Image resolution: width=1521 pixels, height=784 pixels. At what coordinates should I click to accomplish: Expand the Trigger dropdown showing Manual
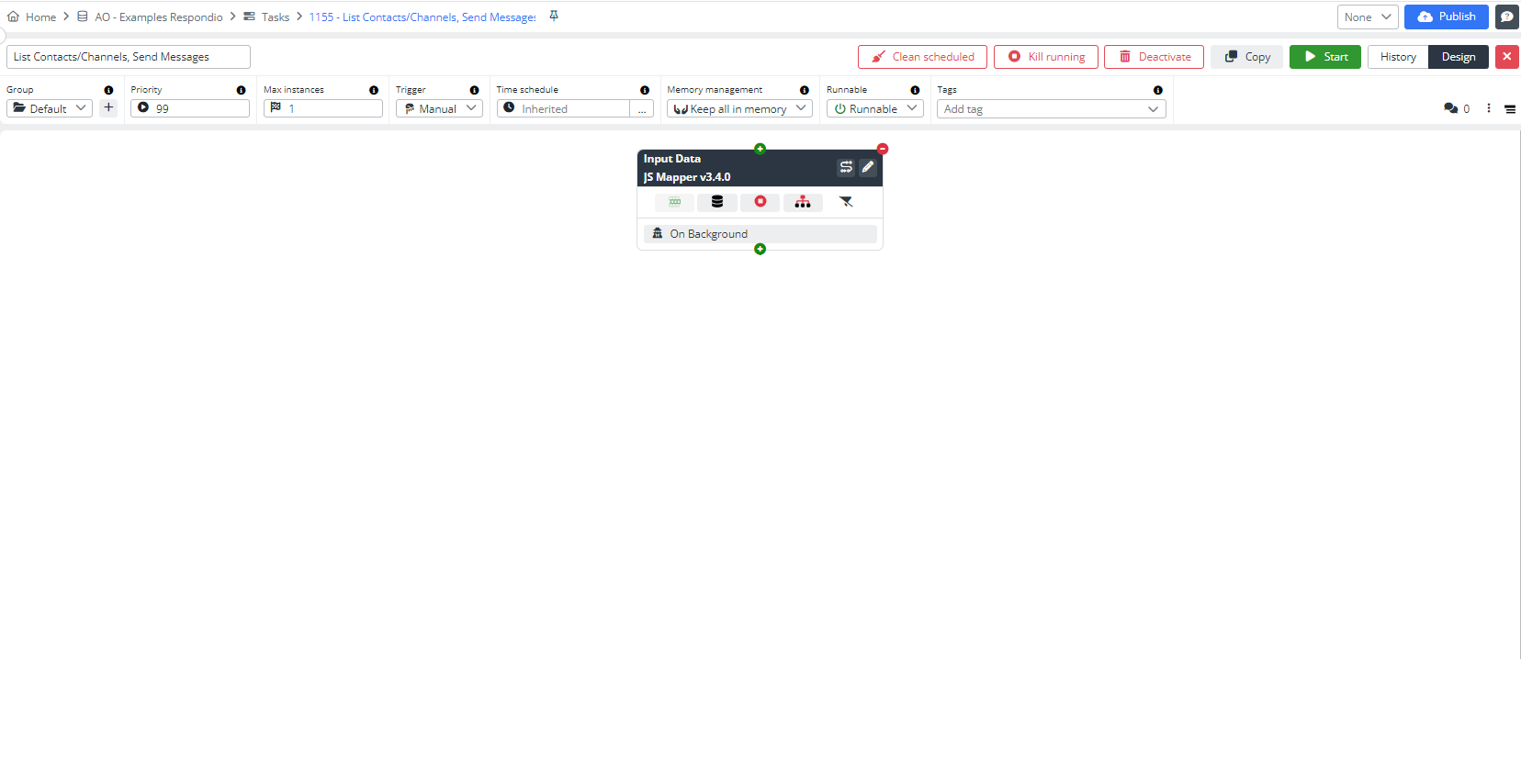coord(439,108)
